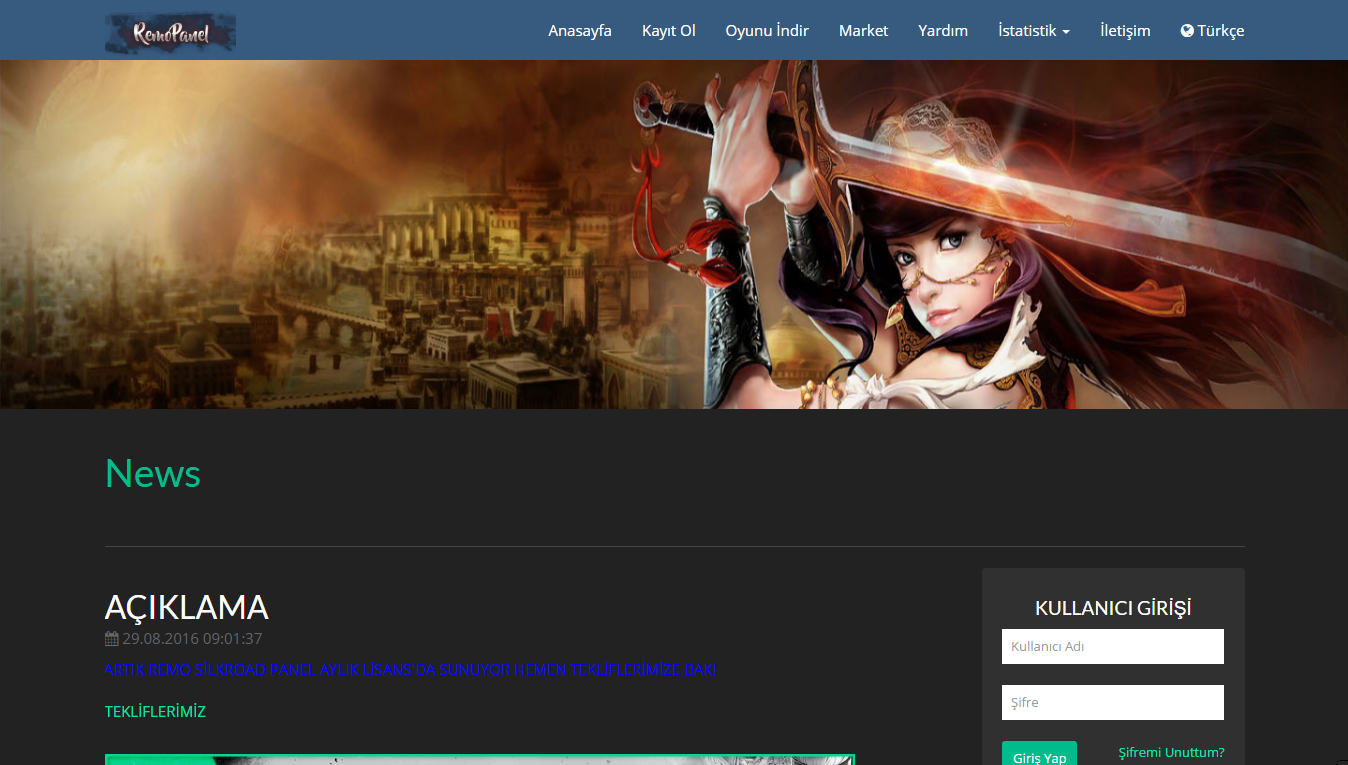
Task: Focus the Kullanıcı Adı input field
Action: [1113, 646]
